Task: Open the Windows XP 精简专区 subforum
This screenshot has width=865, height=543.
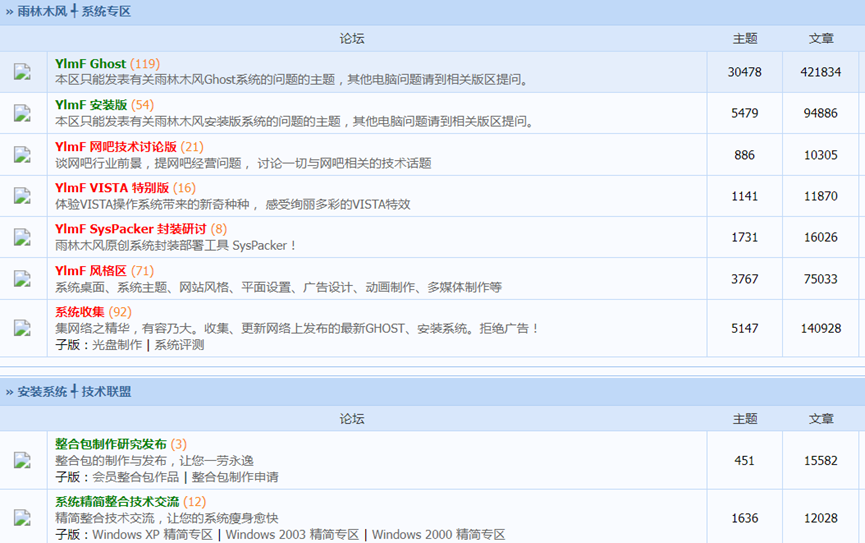Action: (x=152, y=535)
